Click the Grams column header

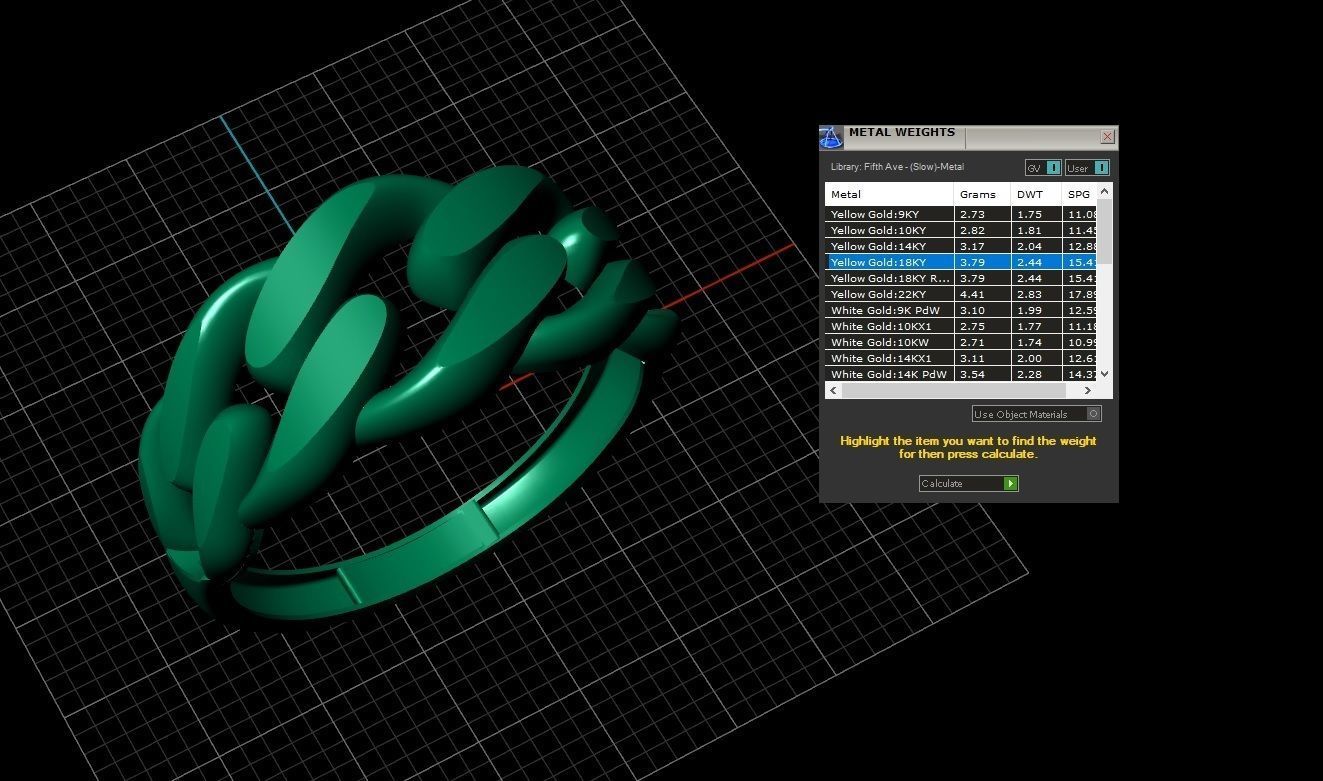pyautogui.click(x=982, y=194)
